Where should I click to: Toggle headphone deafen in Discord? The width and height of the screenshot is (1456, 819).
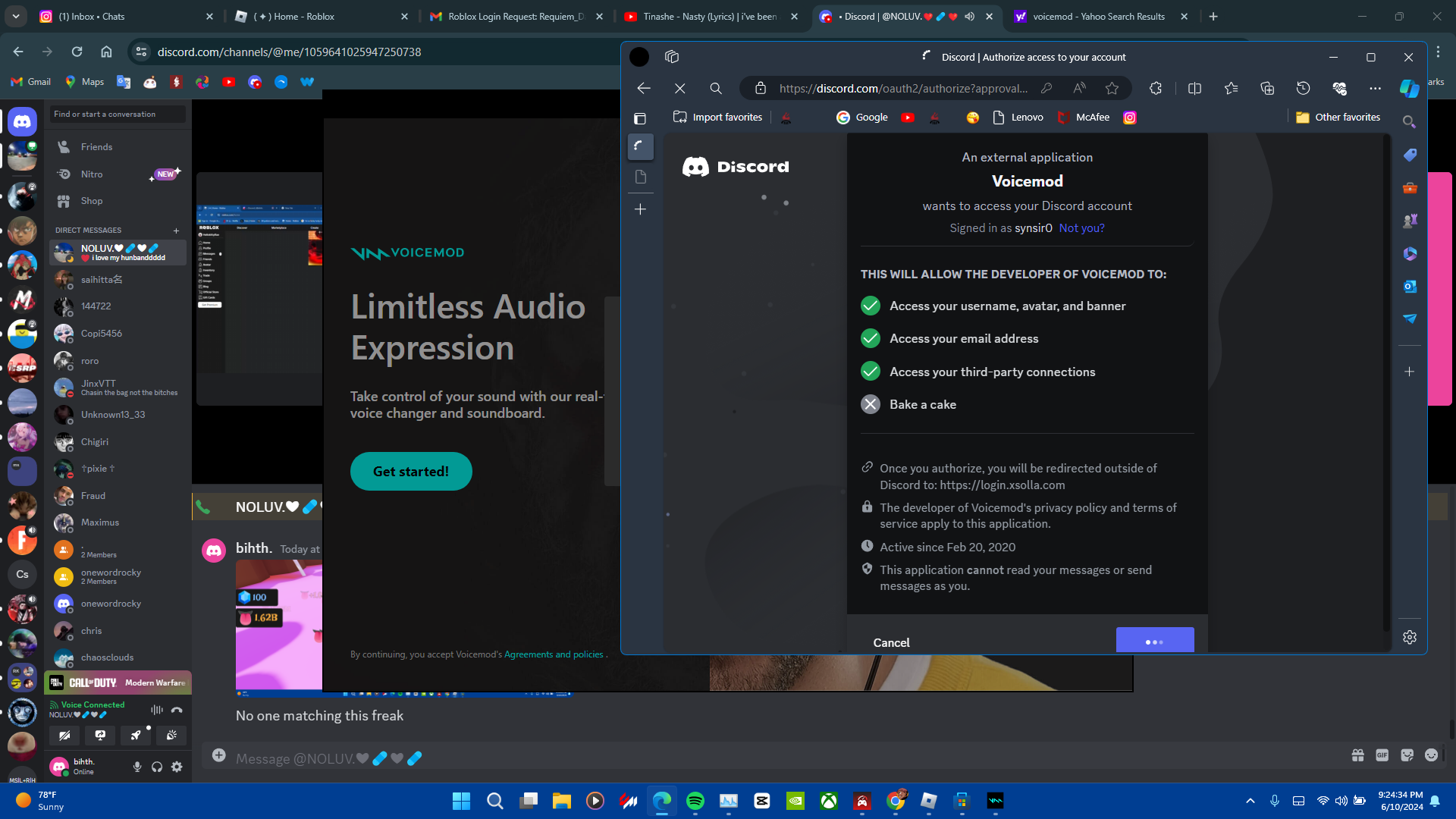pyautogui.click(x=157, y=767)
